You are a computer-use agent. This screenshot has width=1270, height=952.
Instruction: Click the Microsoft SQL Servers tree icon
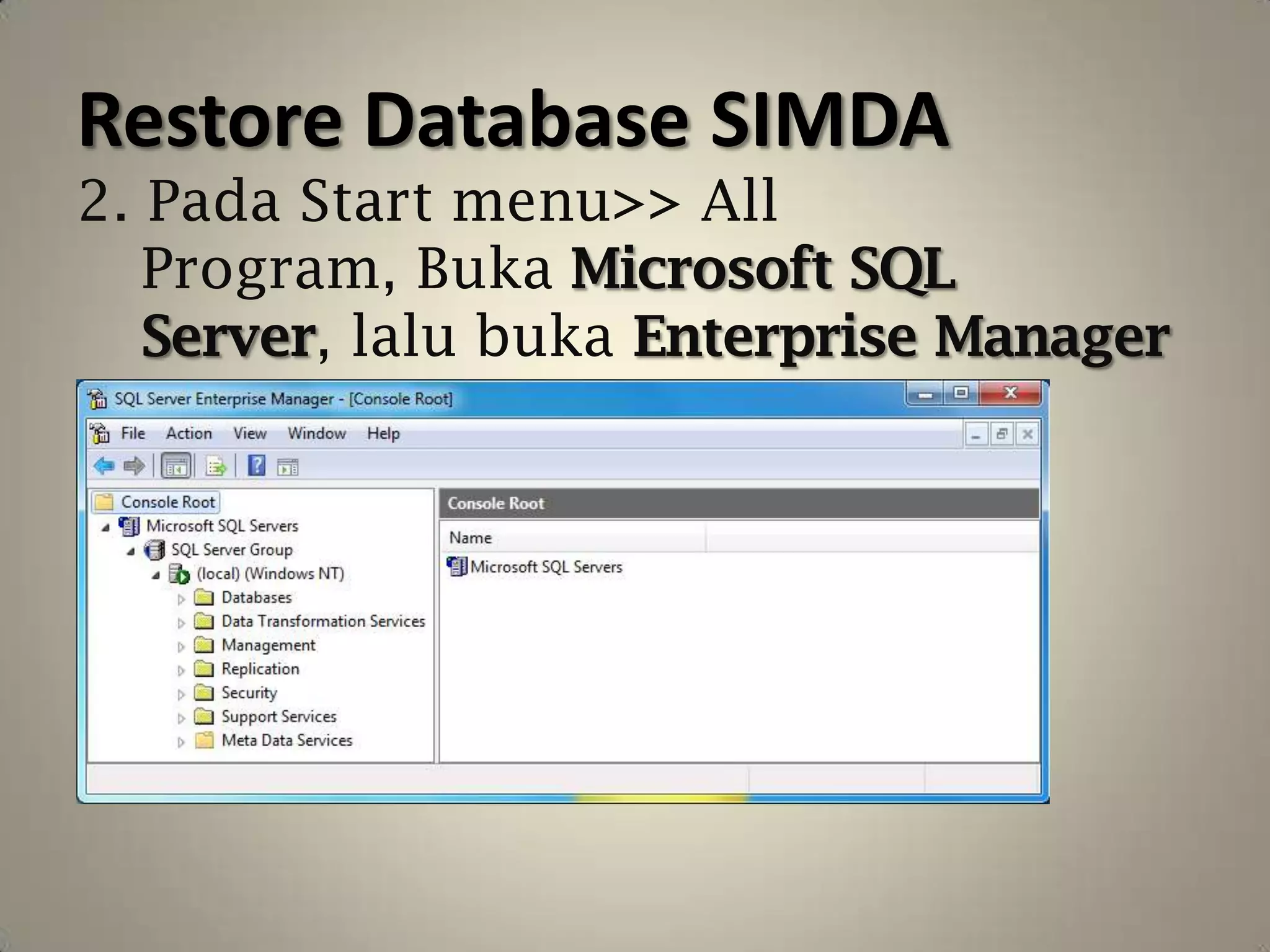129,526
